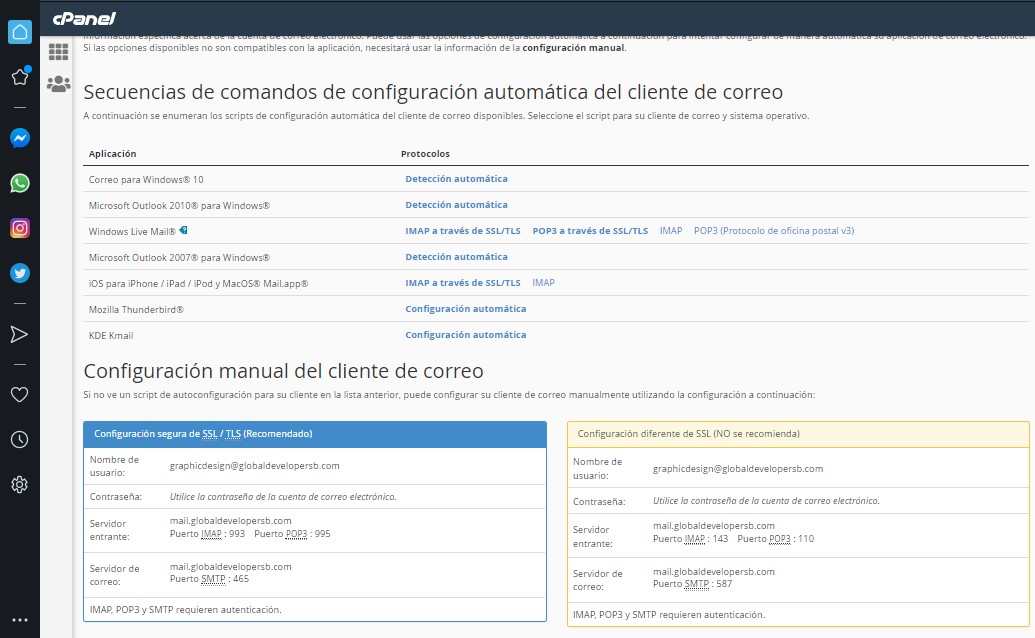This screenshot has height=638, width=1035.
Task: Open the heart icon in sidebar
Action: click(x=19, y=394)
